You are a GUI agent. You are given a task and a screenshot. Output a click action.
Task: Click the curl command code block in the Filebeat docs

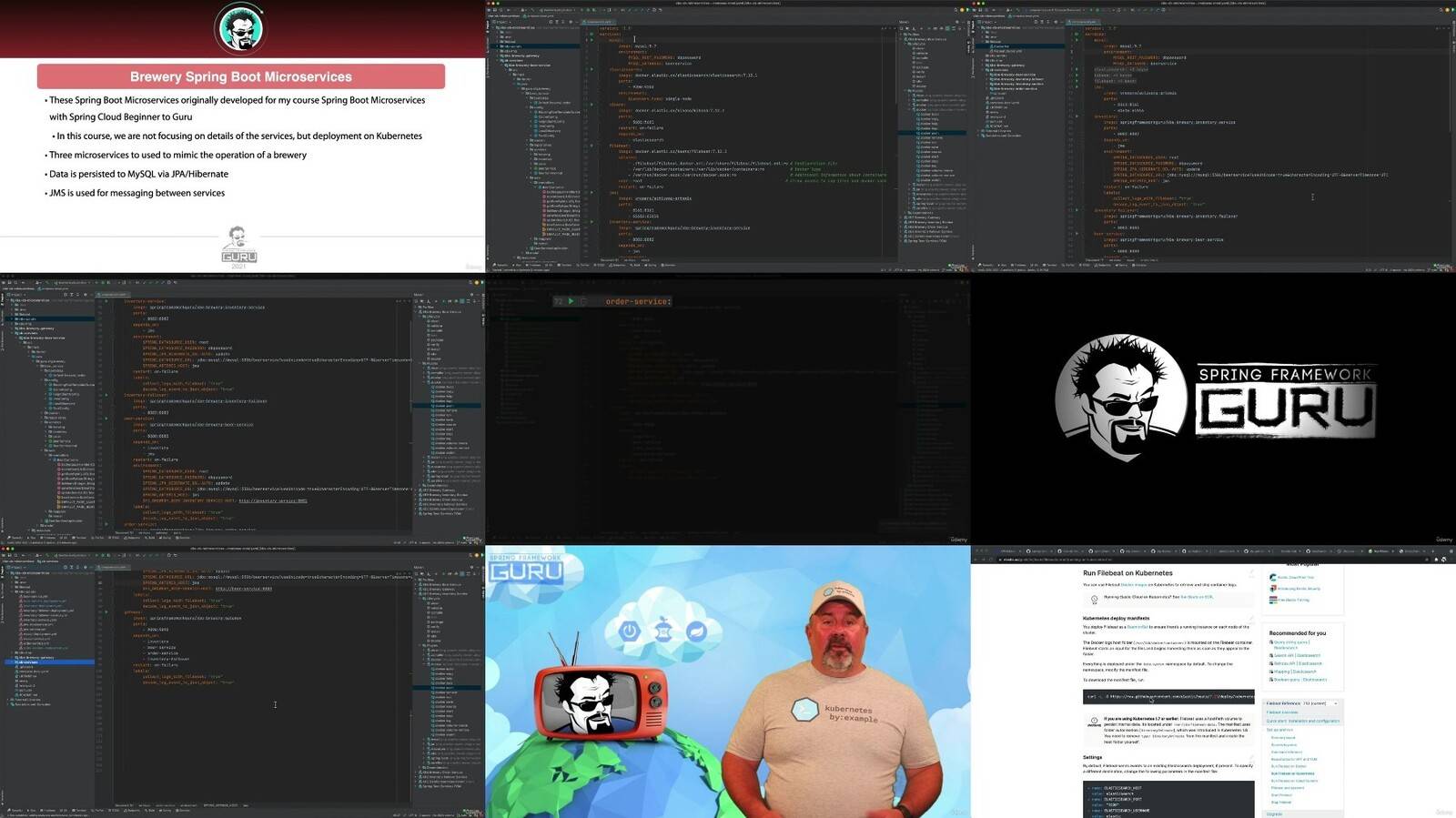(x=1168, y=696)
